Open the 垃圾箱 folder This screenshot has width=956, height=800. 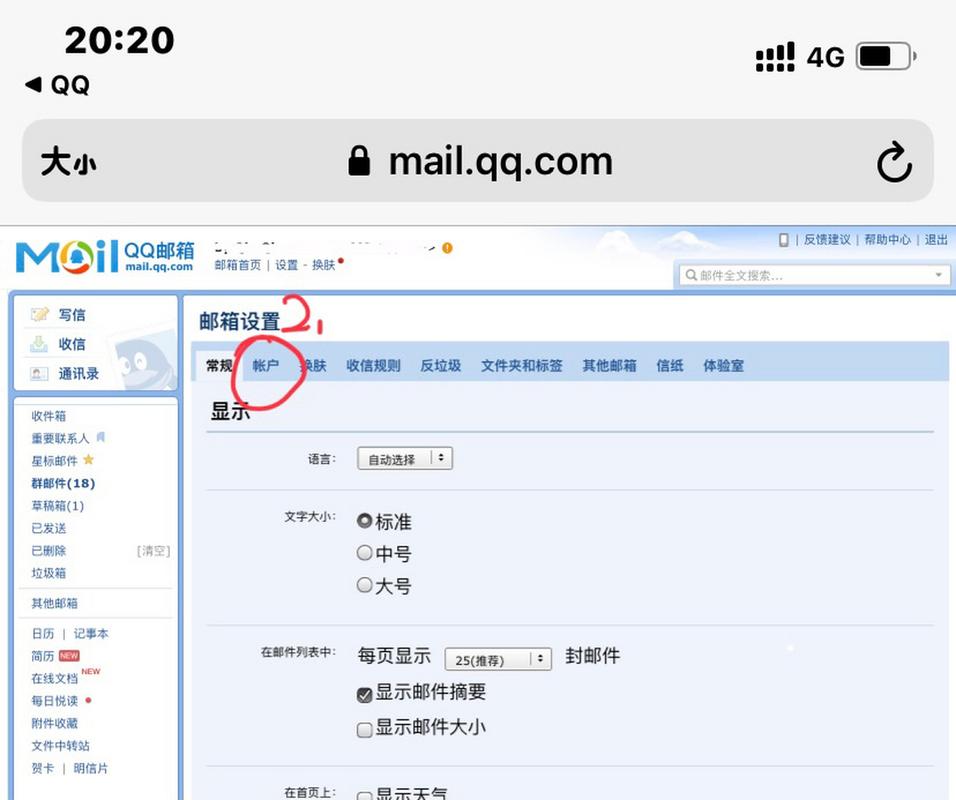pos(49,573)
